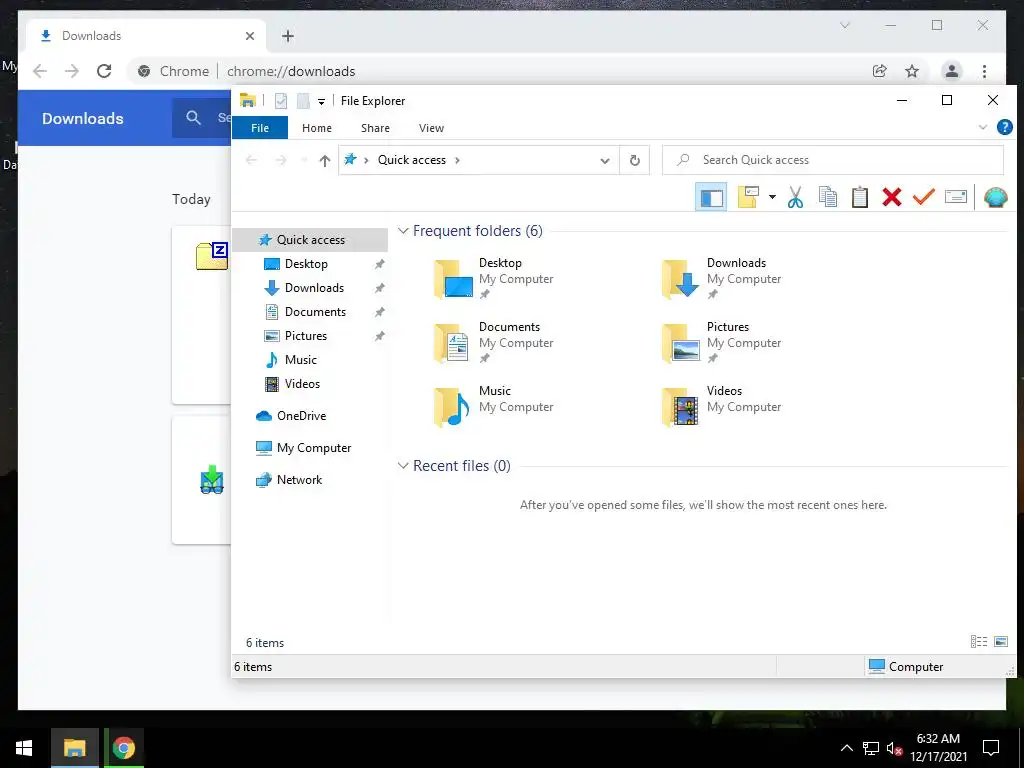Click the File Explorer title bar icon
This screenshot has width=1024, height=768.
coord(248,101)
